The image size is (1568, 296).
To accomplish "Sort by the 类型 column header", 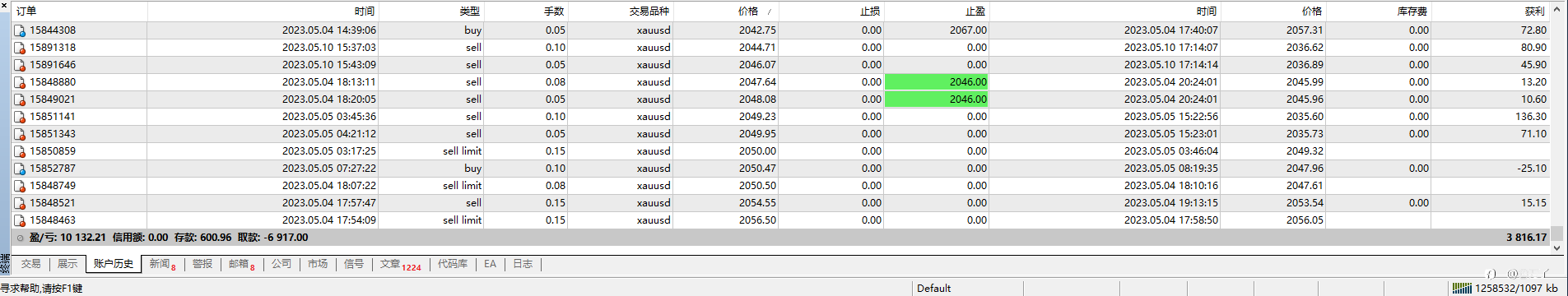I will 431,12.
